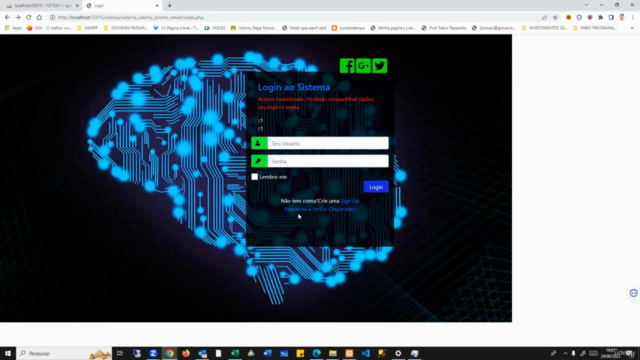Open the XAMPP bookmark folder
This screenshot has width=640, height=360.
tap(87, 28)
